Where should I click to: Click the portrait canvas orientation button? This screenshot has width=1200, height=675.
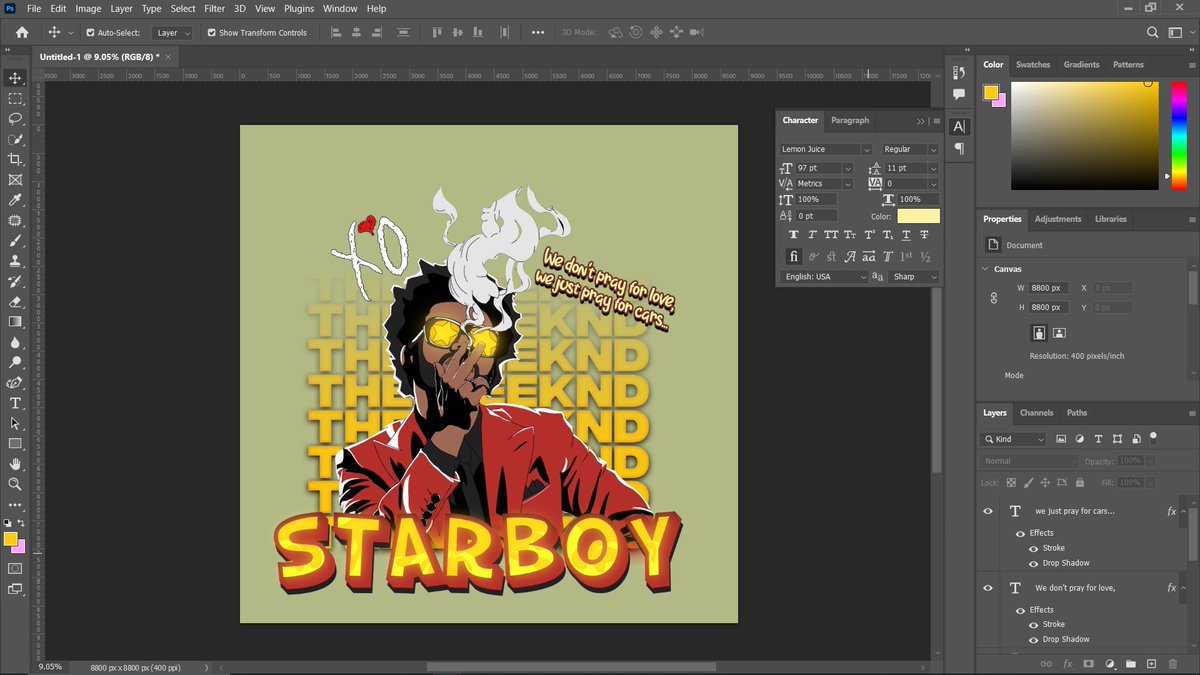pyautogui.click(x=1039, y=332)
